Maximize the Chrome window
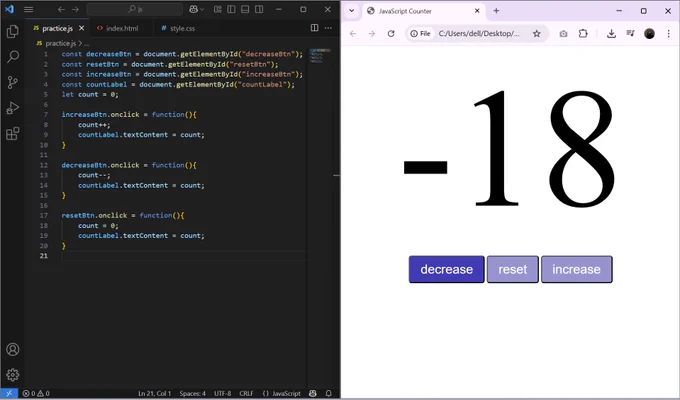Image resolution: width=680 pixels, height=400 pixels. 644,11
